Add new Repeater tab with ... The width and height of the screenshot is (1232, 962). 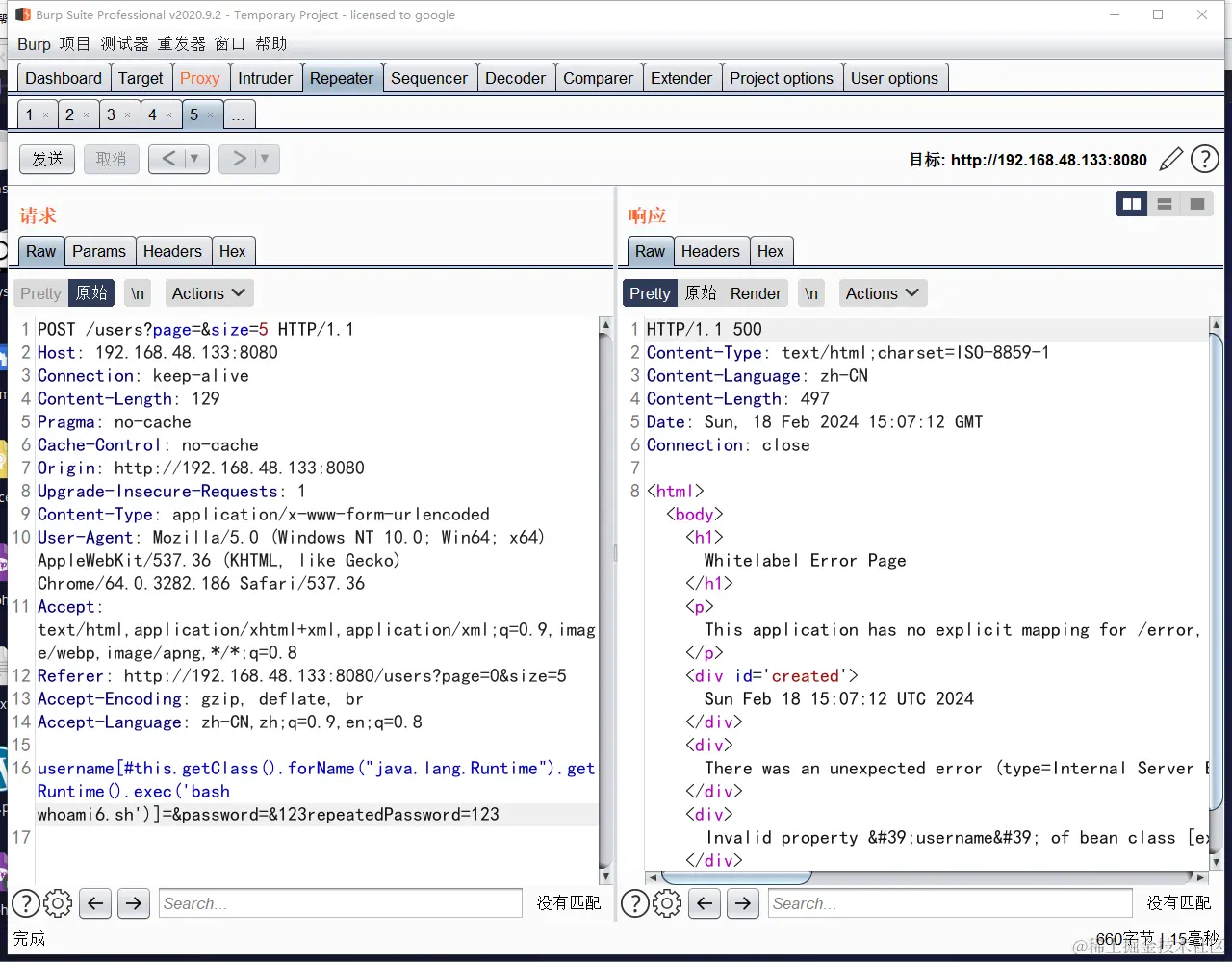(x=239, y=114)
